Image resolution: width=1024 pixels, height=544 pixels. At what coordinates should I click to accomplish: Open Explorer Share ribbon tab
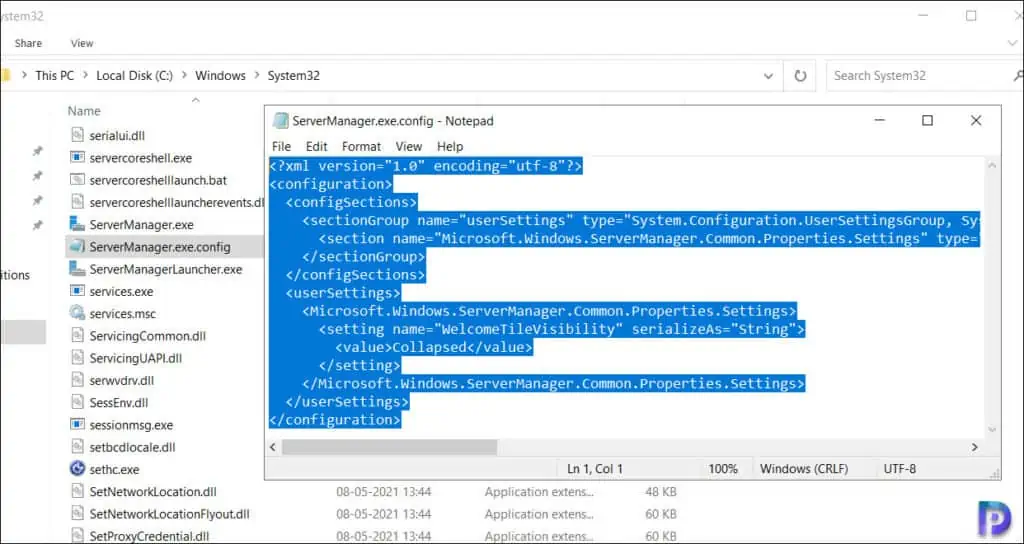[x=28, y=43]
